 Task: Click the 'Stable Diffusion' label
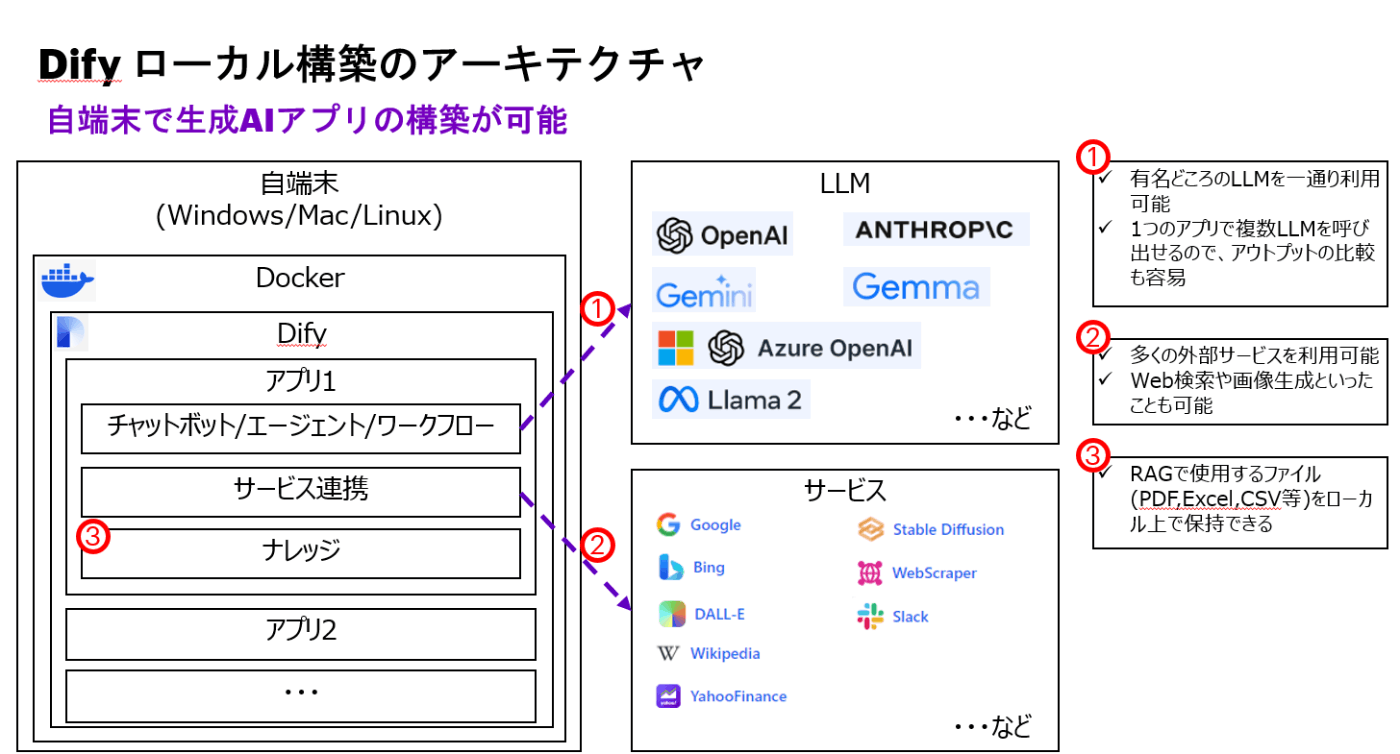tap(948, 530)
